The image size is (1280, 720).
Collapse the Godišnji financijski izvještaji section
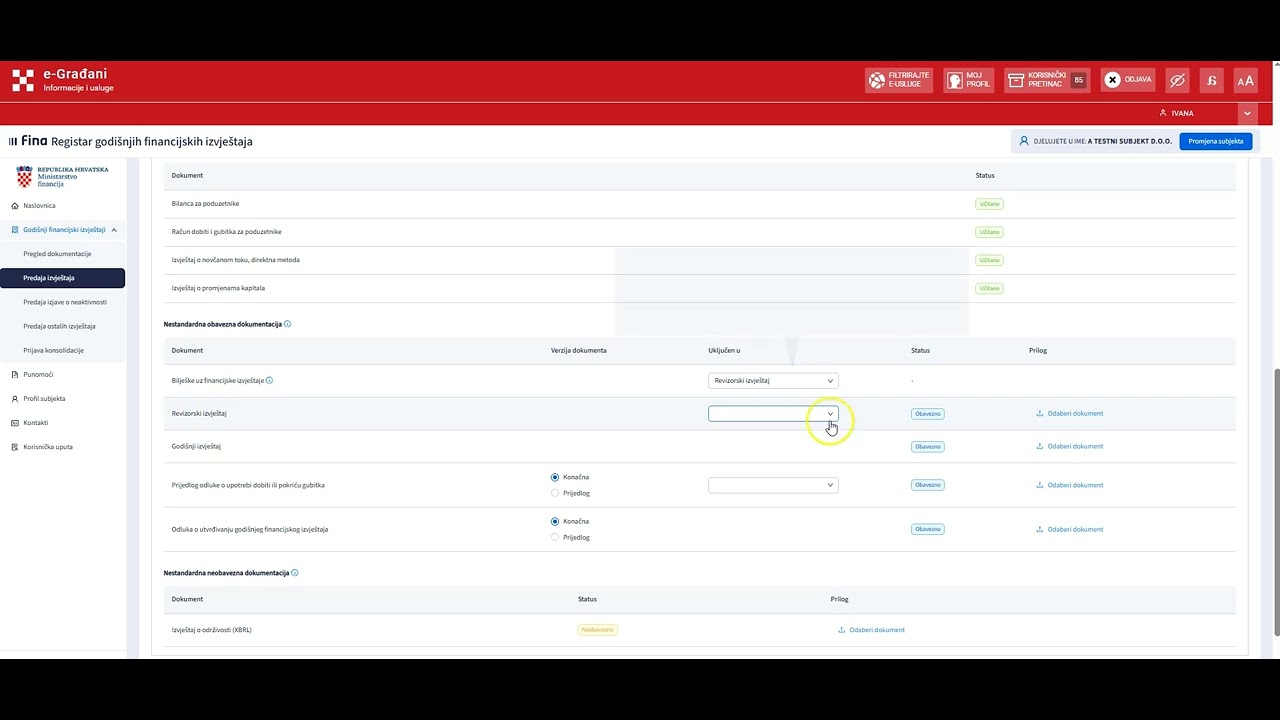[x=114, y=230]
